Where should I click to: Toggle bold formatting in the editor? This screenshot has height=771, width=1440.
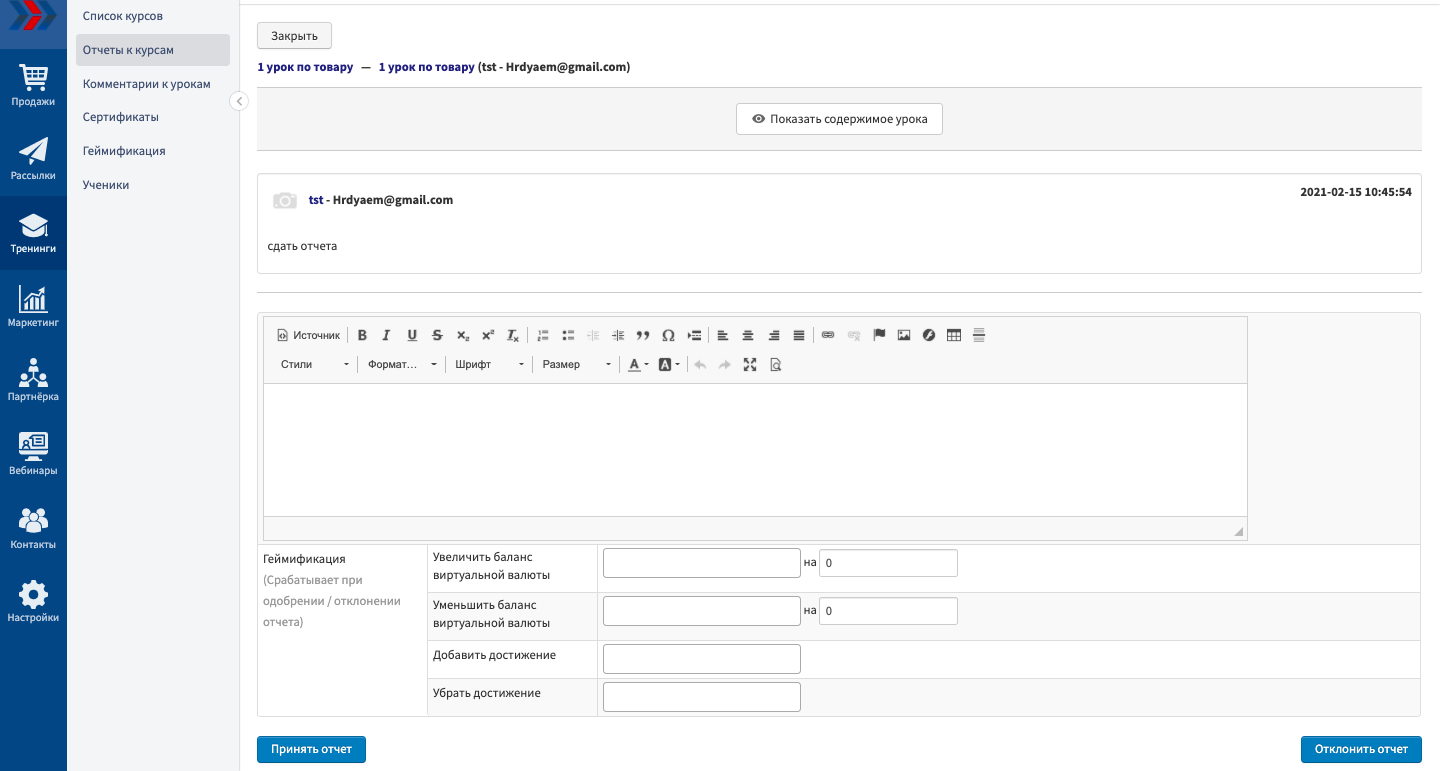362,335
